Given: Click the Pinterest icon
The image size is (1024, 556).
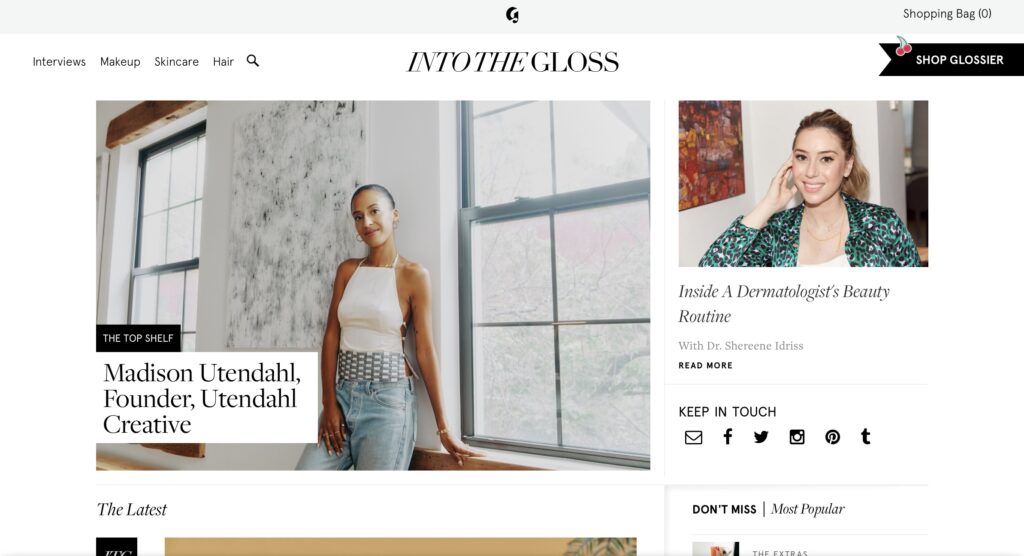Looking at the screenshot, I should tap(832, 437).
